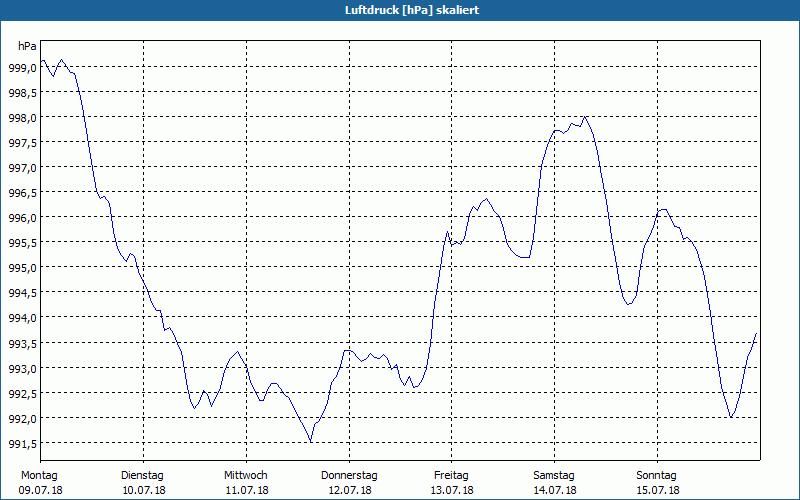Click the Donnerstag day label
Screen dimensions: 800x500
(x=349, y=476)
